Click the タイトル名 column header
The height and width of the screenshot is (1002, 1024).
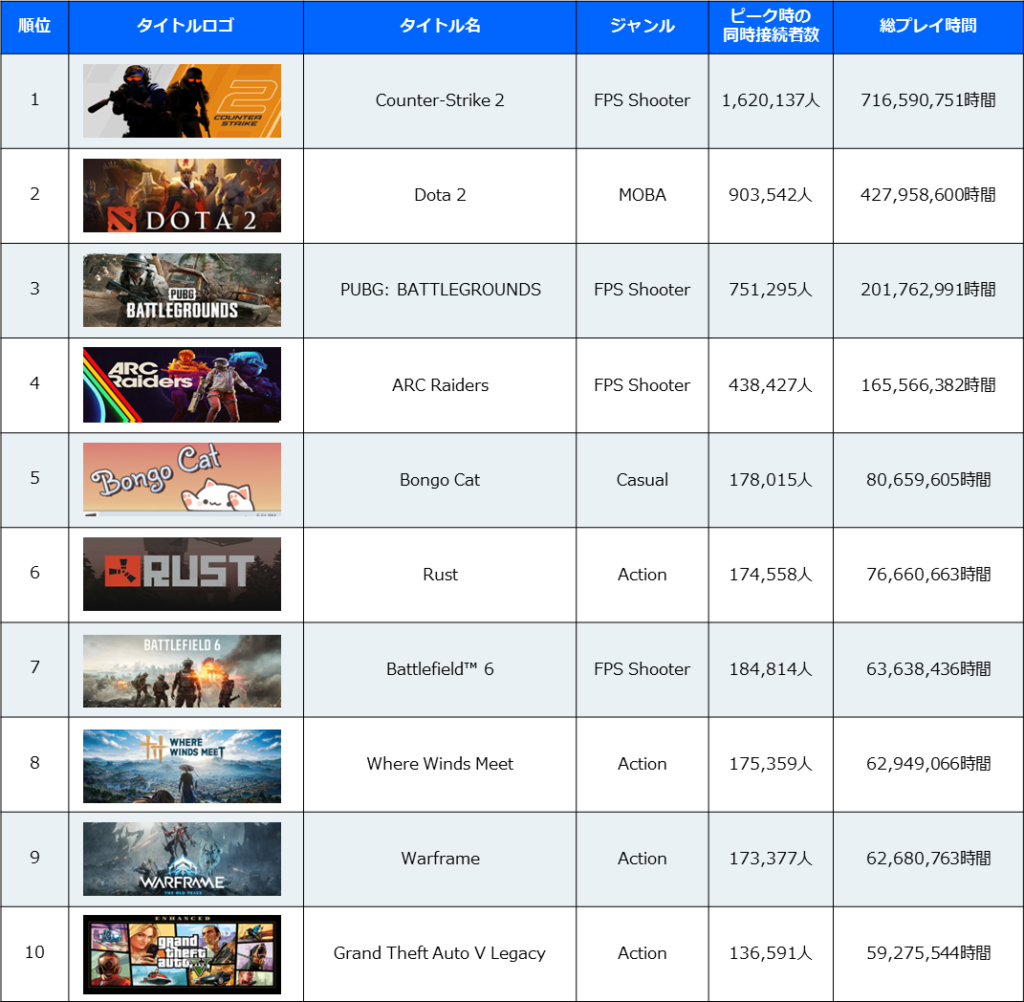pyautogui.click(x=440, y=26)
